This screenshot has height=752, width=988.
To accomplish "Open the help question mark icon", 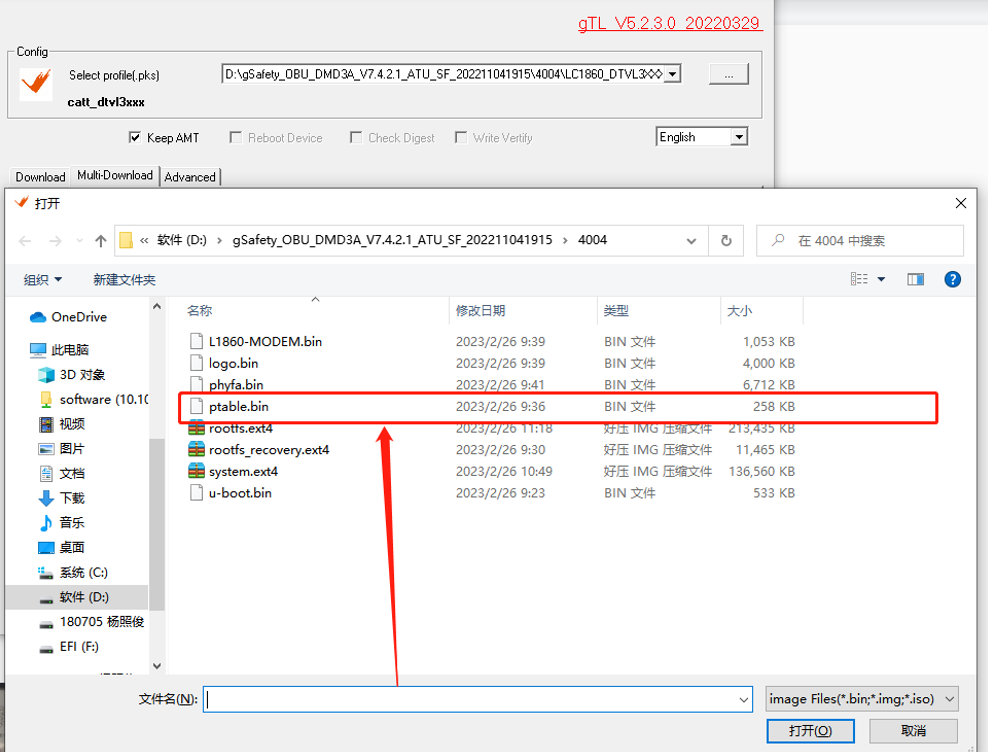I will (x=952, y=280).
